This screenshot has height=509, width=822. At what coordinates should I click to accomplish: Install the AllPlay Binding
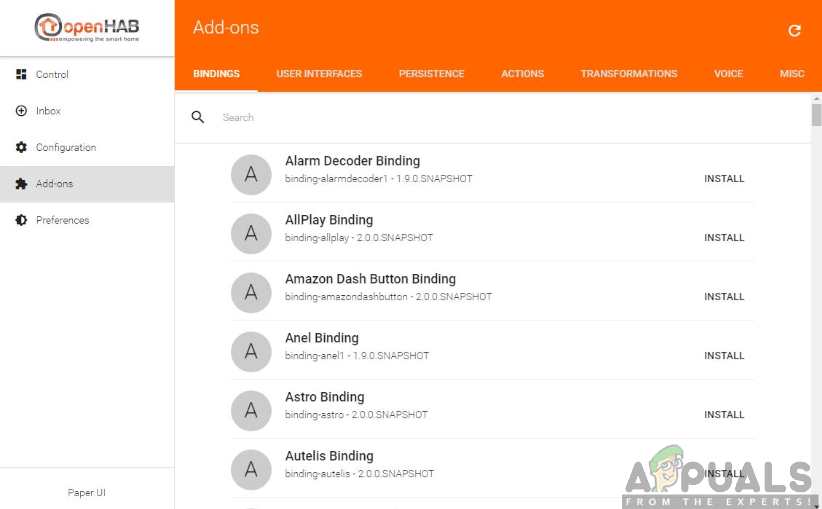[x=724, y=237]
